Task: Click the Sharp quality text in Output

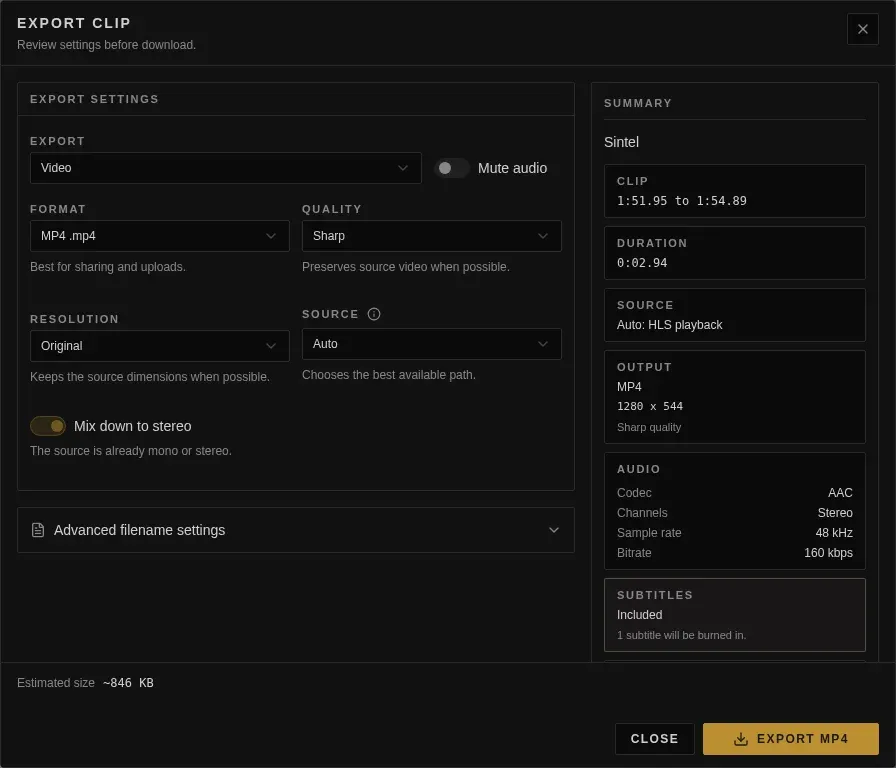Action: coord(649,427)
